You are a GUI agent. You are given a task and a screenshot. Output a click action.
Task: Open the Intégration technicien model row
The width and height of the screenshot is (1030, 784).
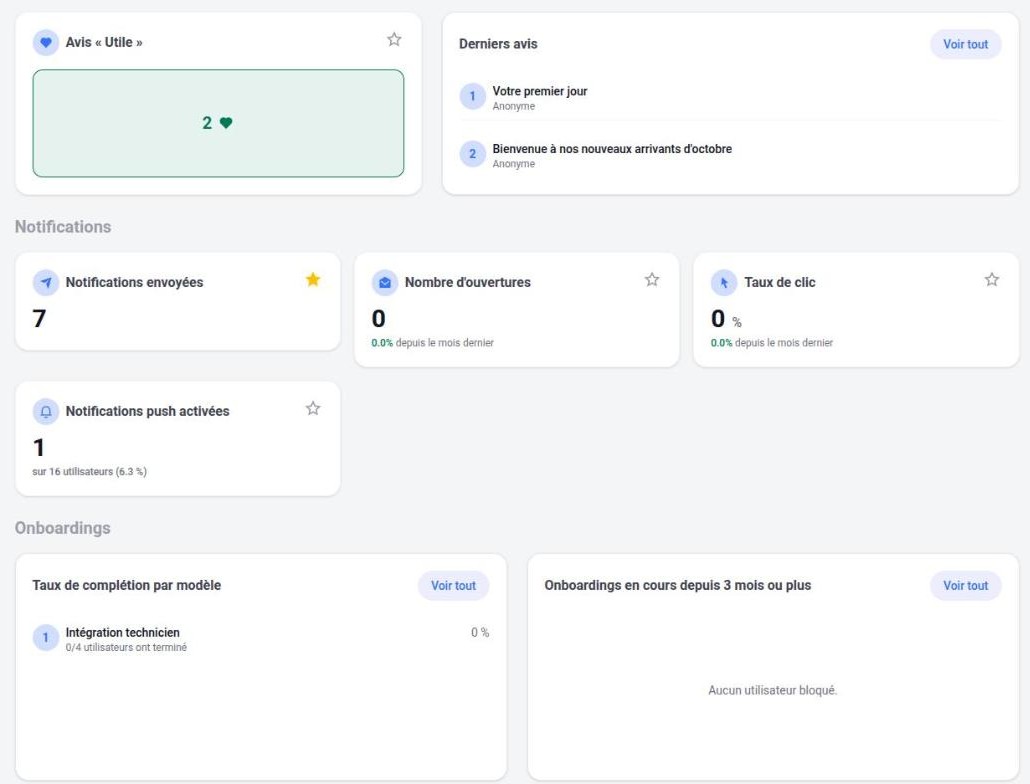261,638
